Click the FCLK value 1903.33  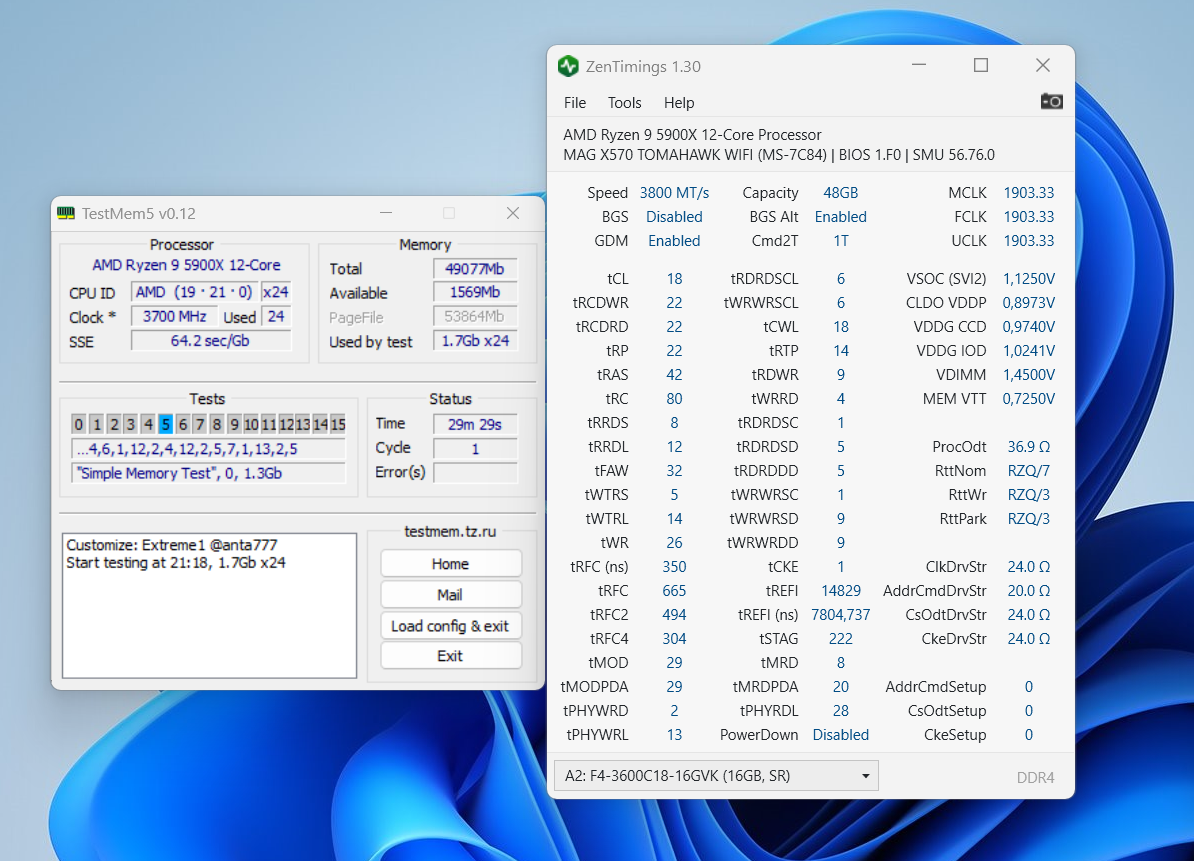[x=1029, y=217]
